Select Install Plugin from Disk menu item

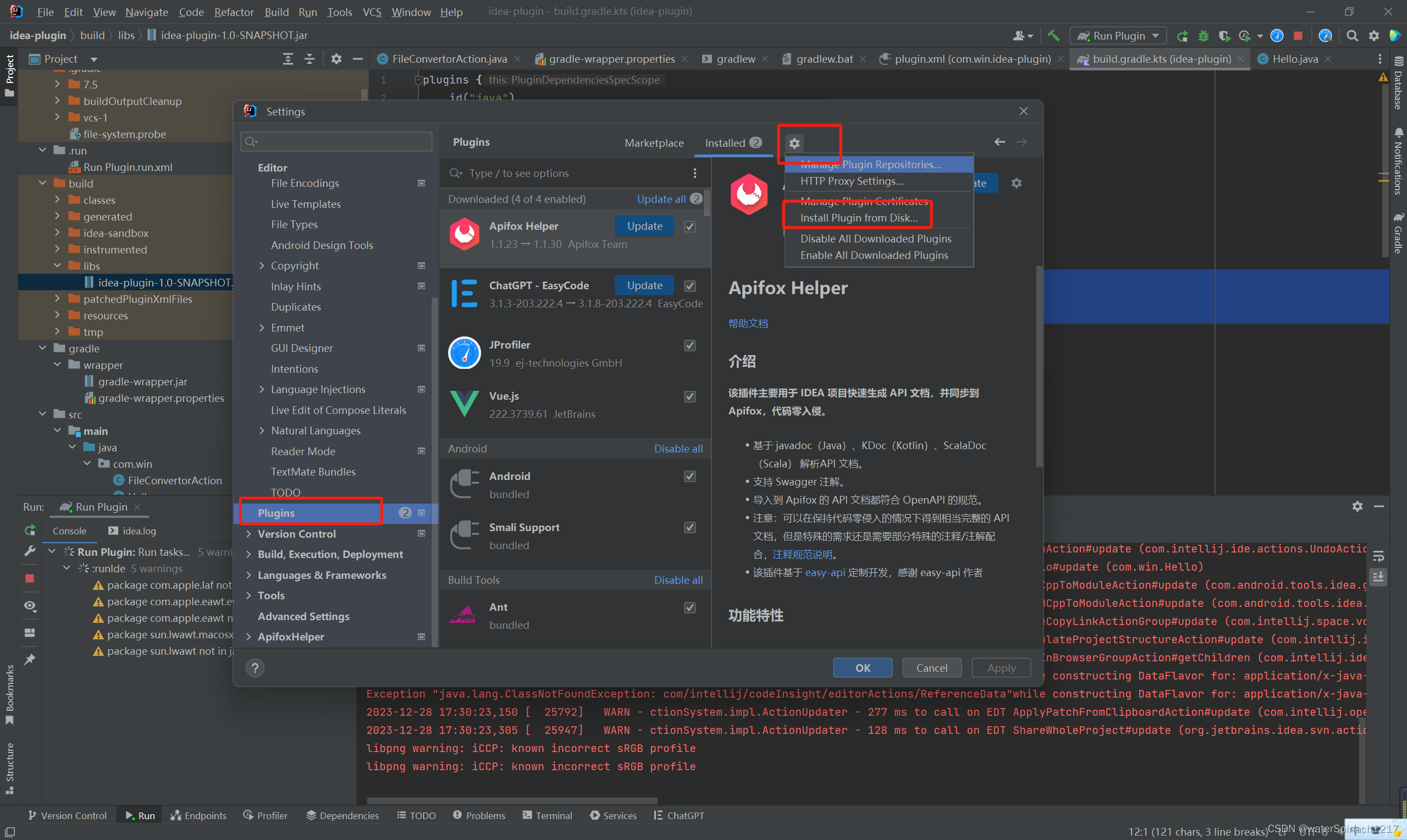(x=859, y=218)
